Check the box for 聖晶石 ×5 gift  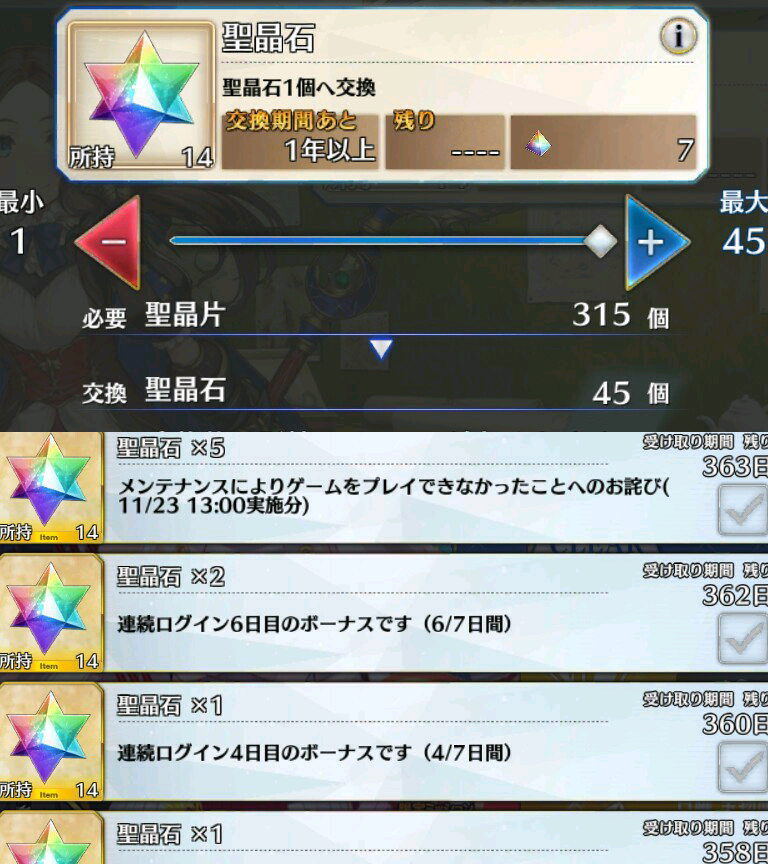point(743,510)
